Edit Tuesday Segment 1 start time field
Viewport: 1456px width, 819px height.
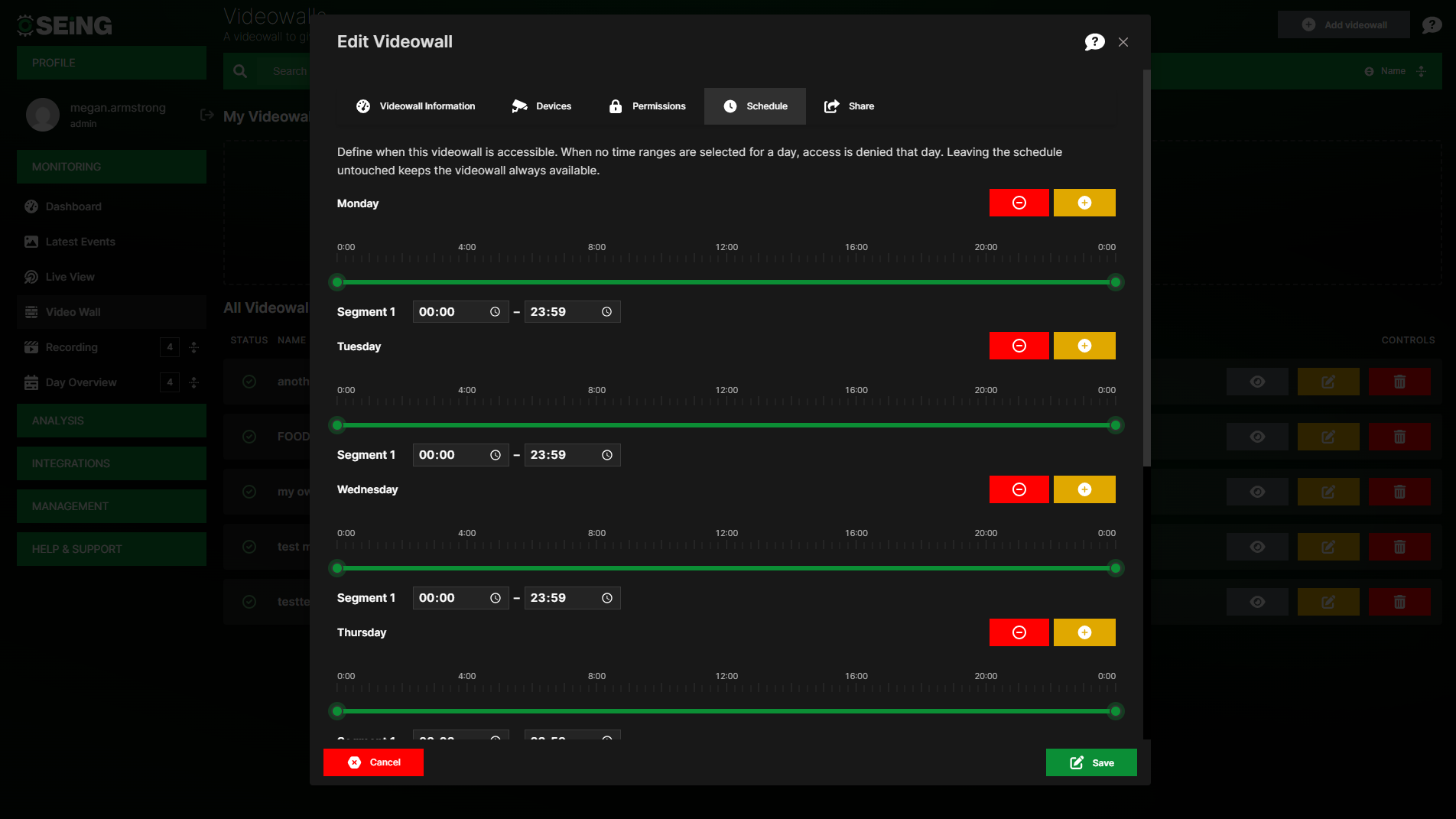[460, 455]
